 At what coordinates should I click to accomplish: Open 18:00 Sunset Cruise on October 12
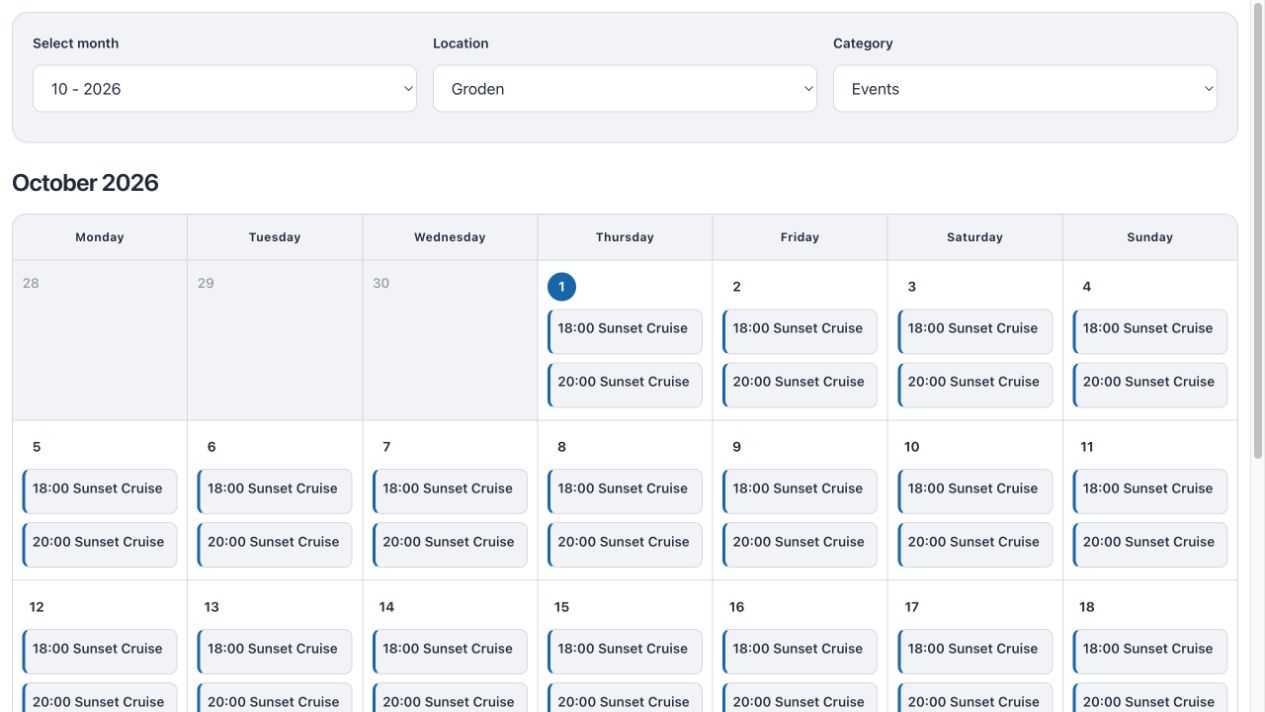100,651
